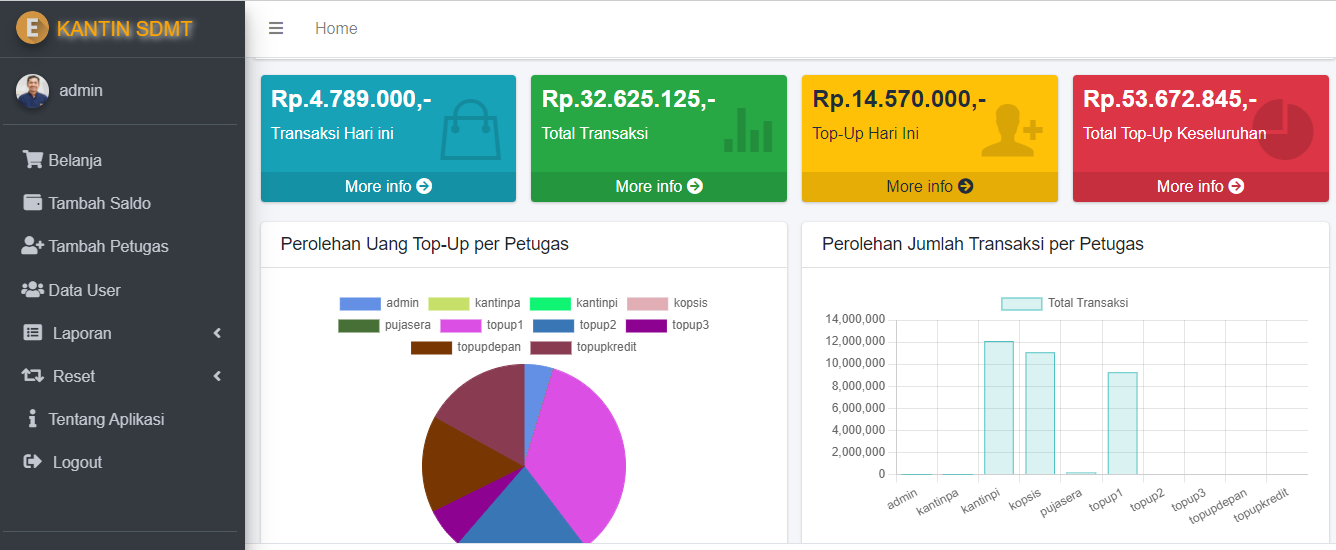The image size is (1336, 550).
Task: Open More info for Total Top-Up Keseluruhan
Action: click(x=1200, y=186)
